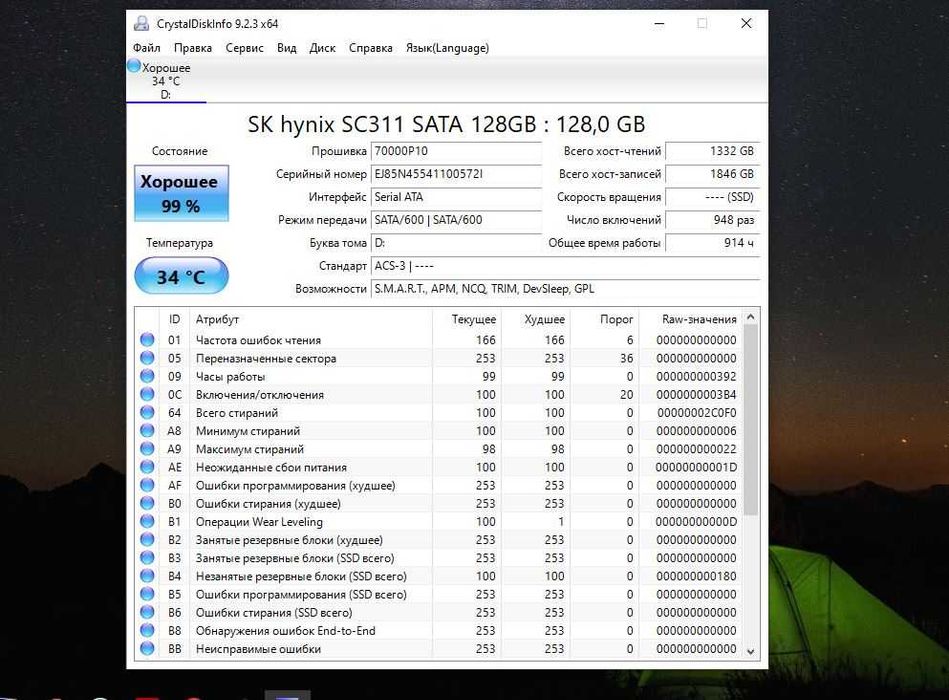Click the status icon for attribute 05
This screenshot has width=949, height=700.
pyautogui.click(x=147, y=358)
